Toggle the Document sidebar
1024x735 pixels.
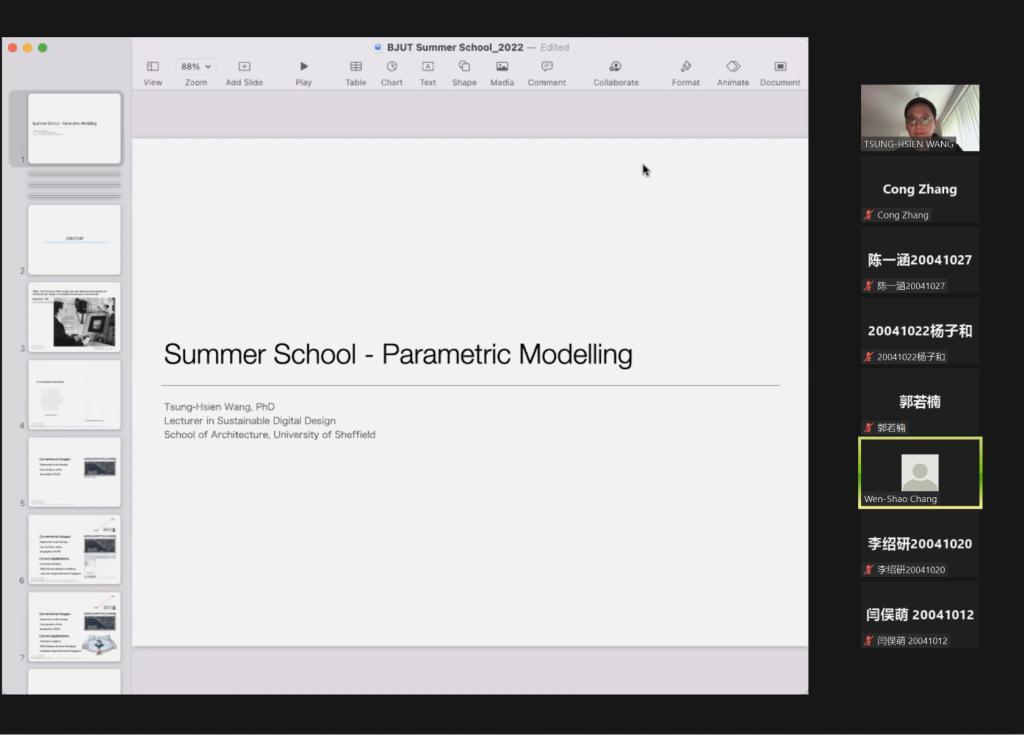[x=780, y=67]
